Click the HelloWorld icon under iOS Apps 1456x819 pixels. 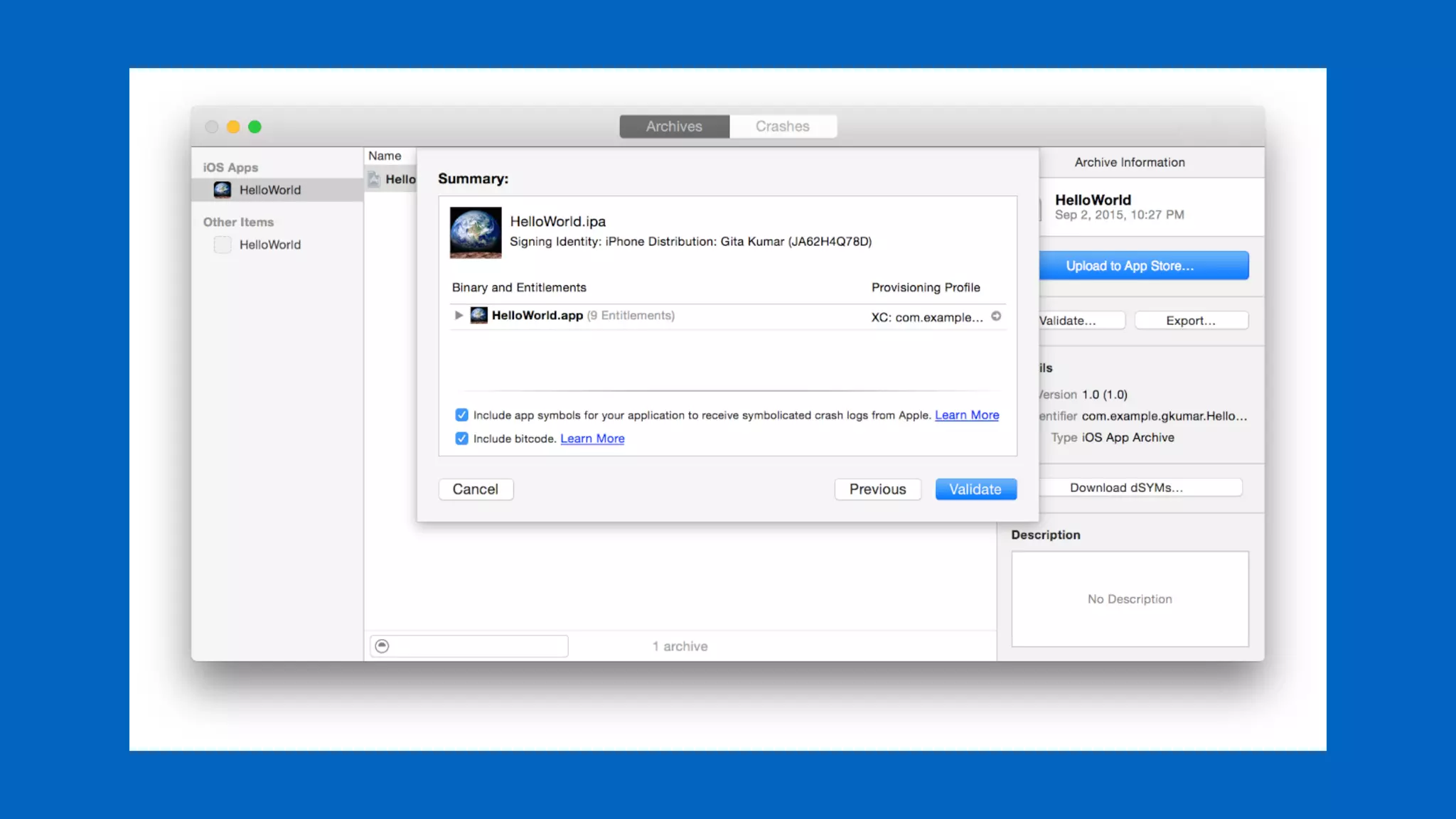pos(223,190)
